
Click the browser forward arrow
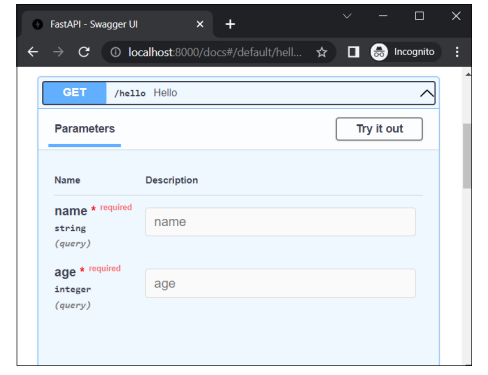58,52
